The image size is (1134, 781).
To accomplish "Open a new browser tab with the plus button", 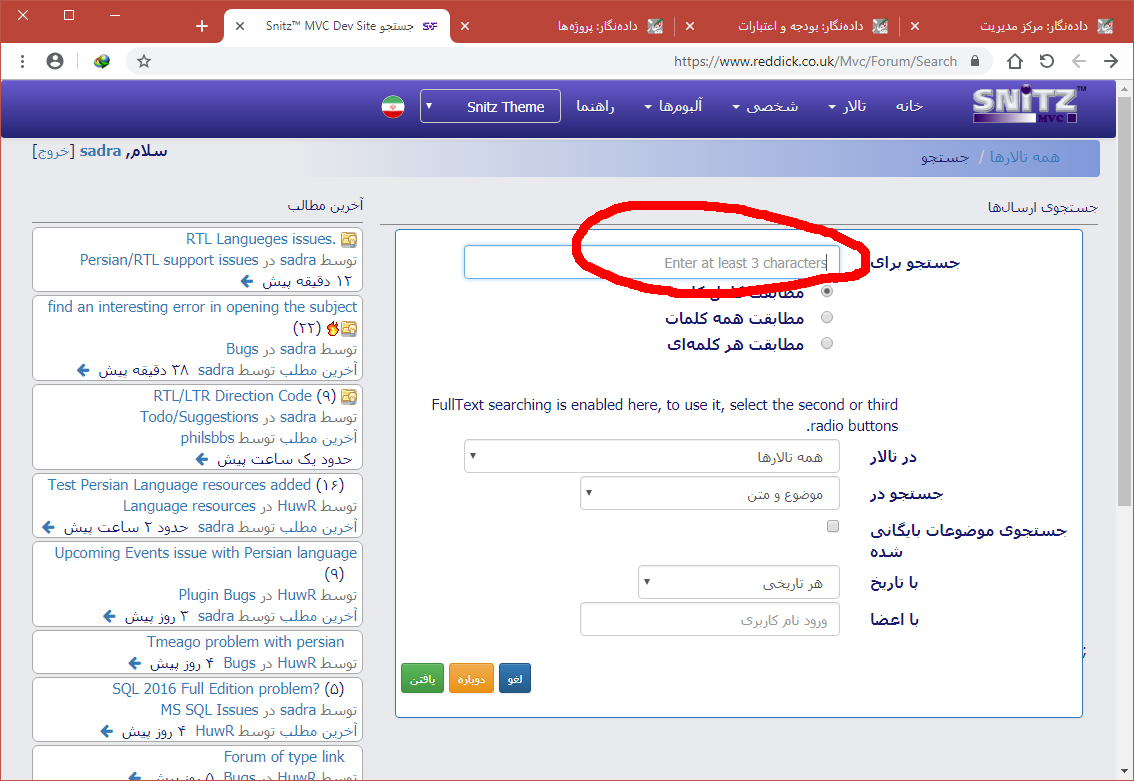I will pyautogui.click(x=202, y=26).
